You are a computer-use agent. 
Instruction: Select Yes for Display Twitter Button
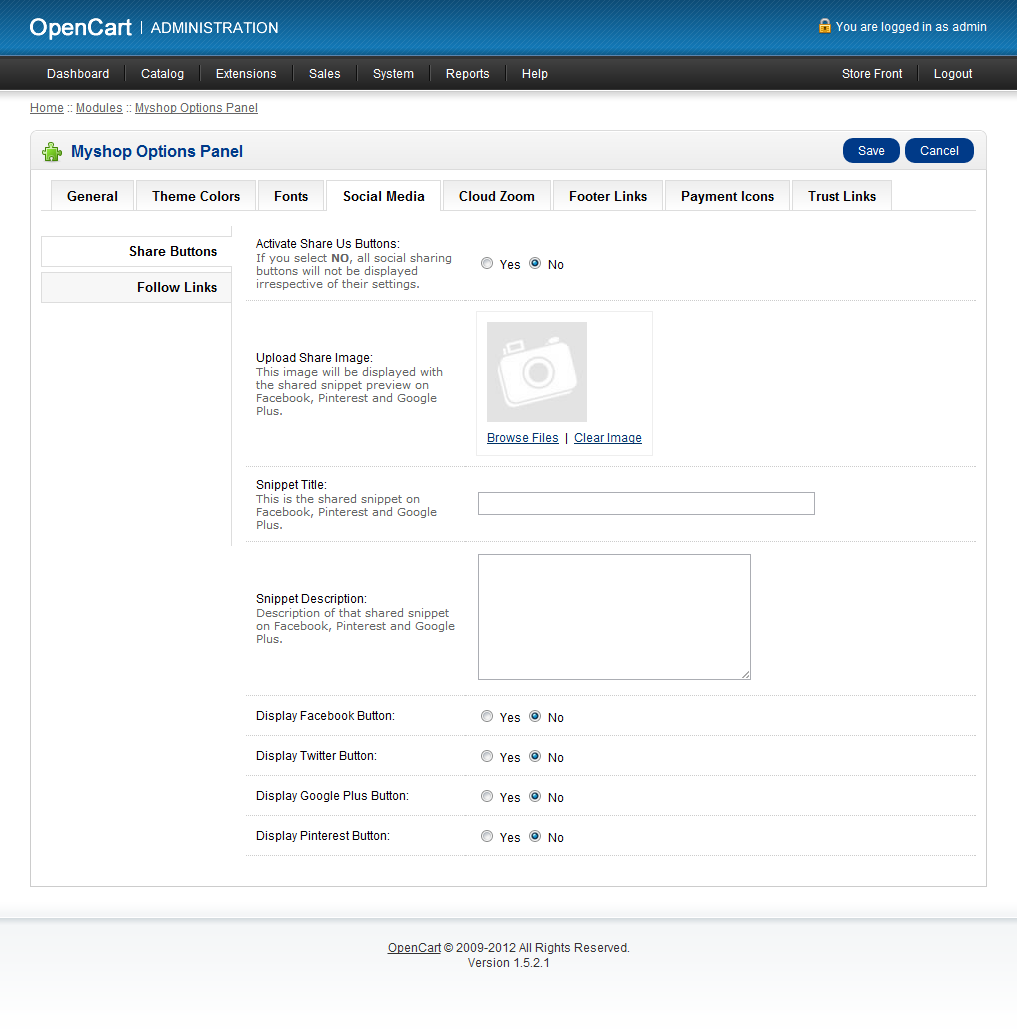tap(487, 756)
